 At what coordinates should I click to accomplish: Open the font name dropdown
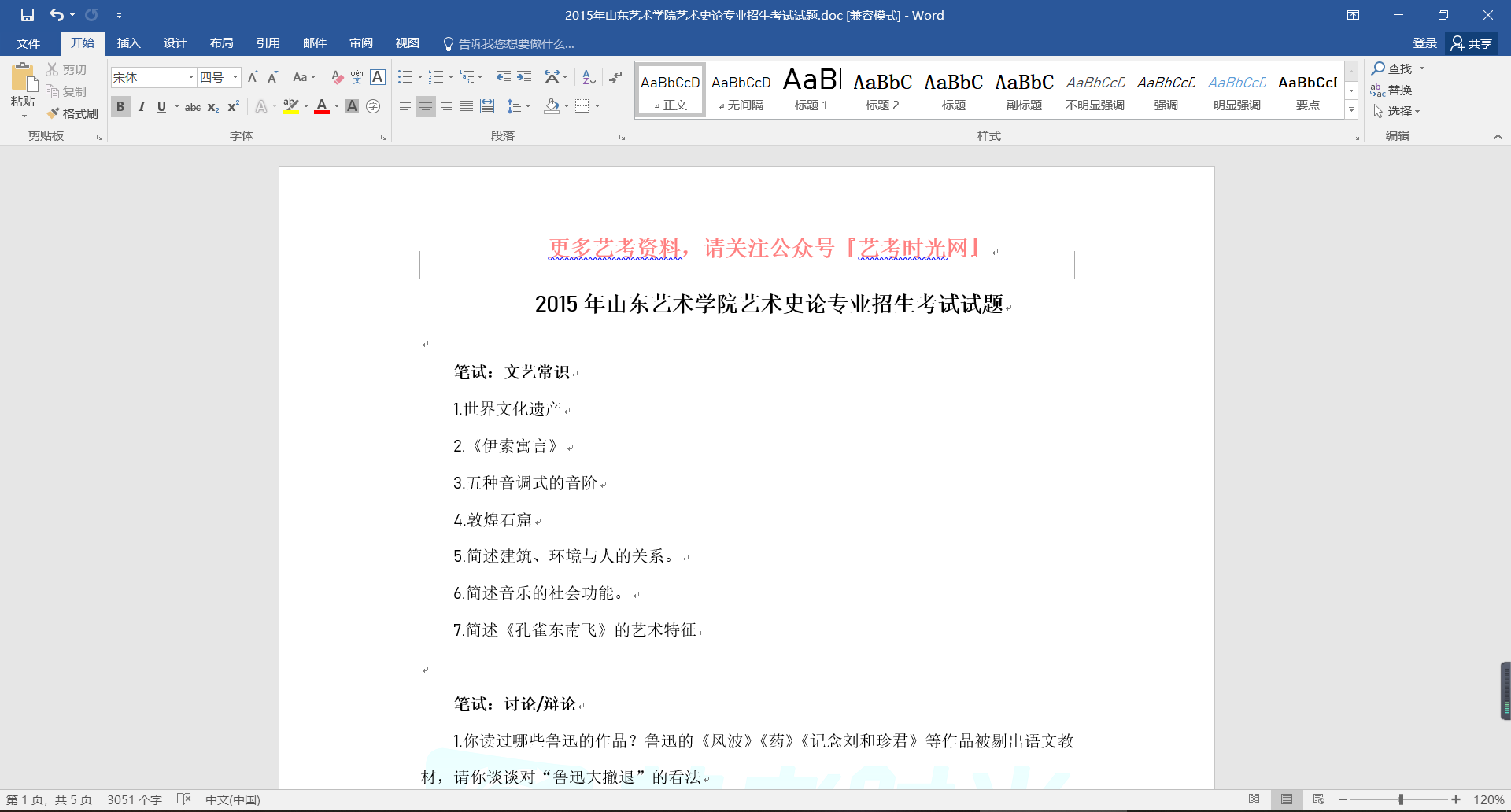(x=190, y=77)
